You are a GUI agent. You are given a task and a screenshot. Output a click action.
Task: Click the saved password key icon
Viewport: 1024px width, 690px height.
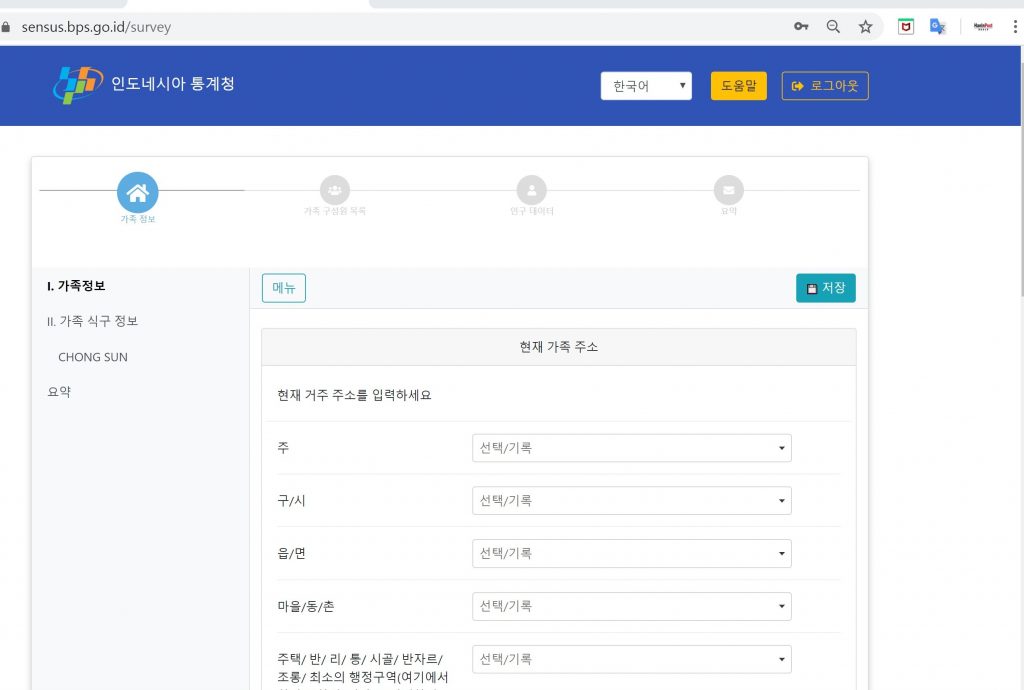click(x=801, y=27)
